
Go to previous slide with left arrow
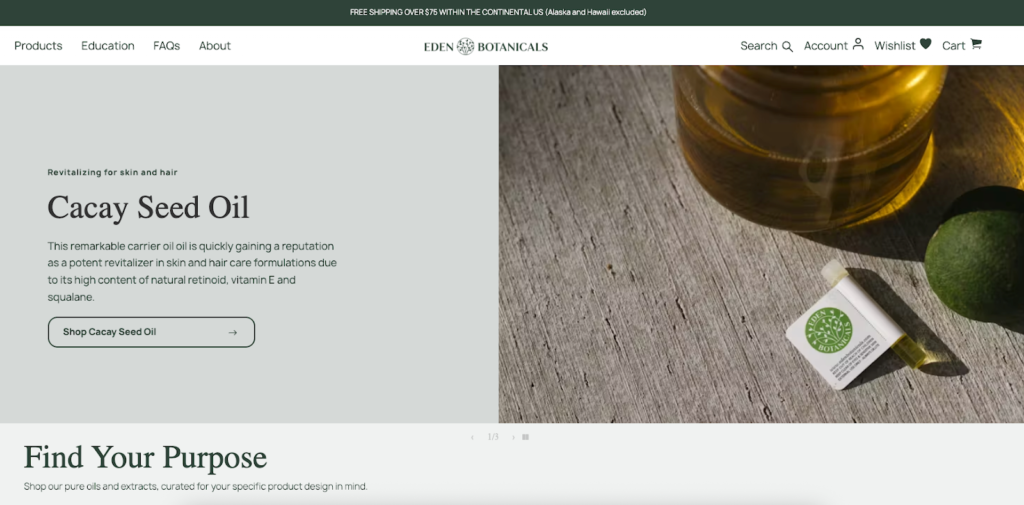coord(472,437)
